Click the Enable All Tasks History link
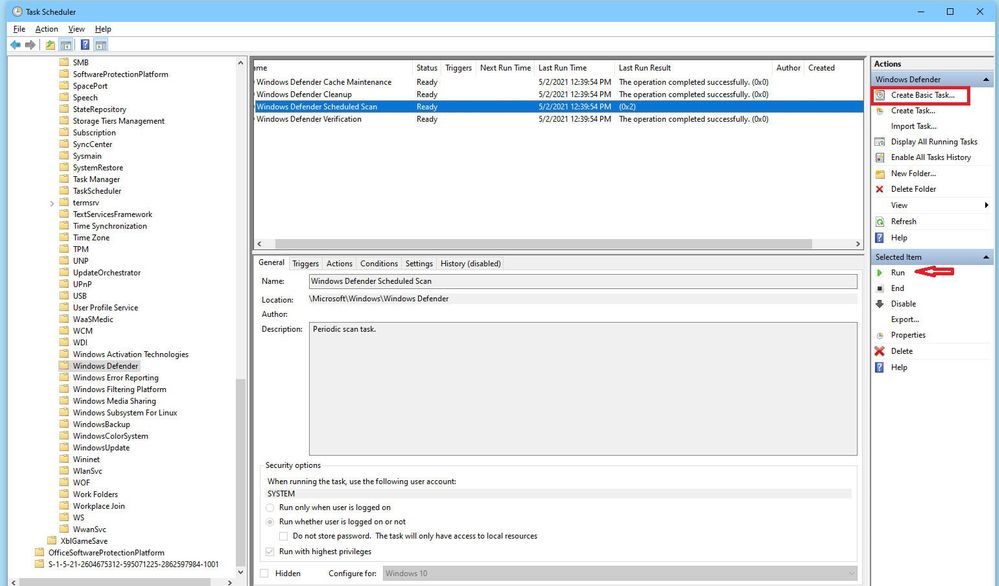 pyautogui.click(x=931, y=157)
